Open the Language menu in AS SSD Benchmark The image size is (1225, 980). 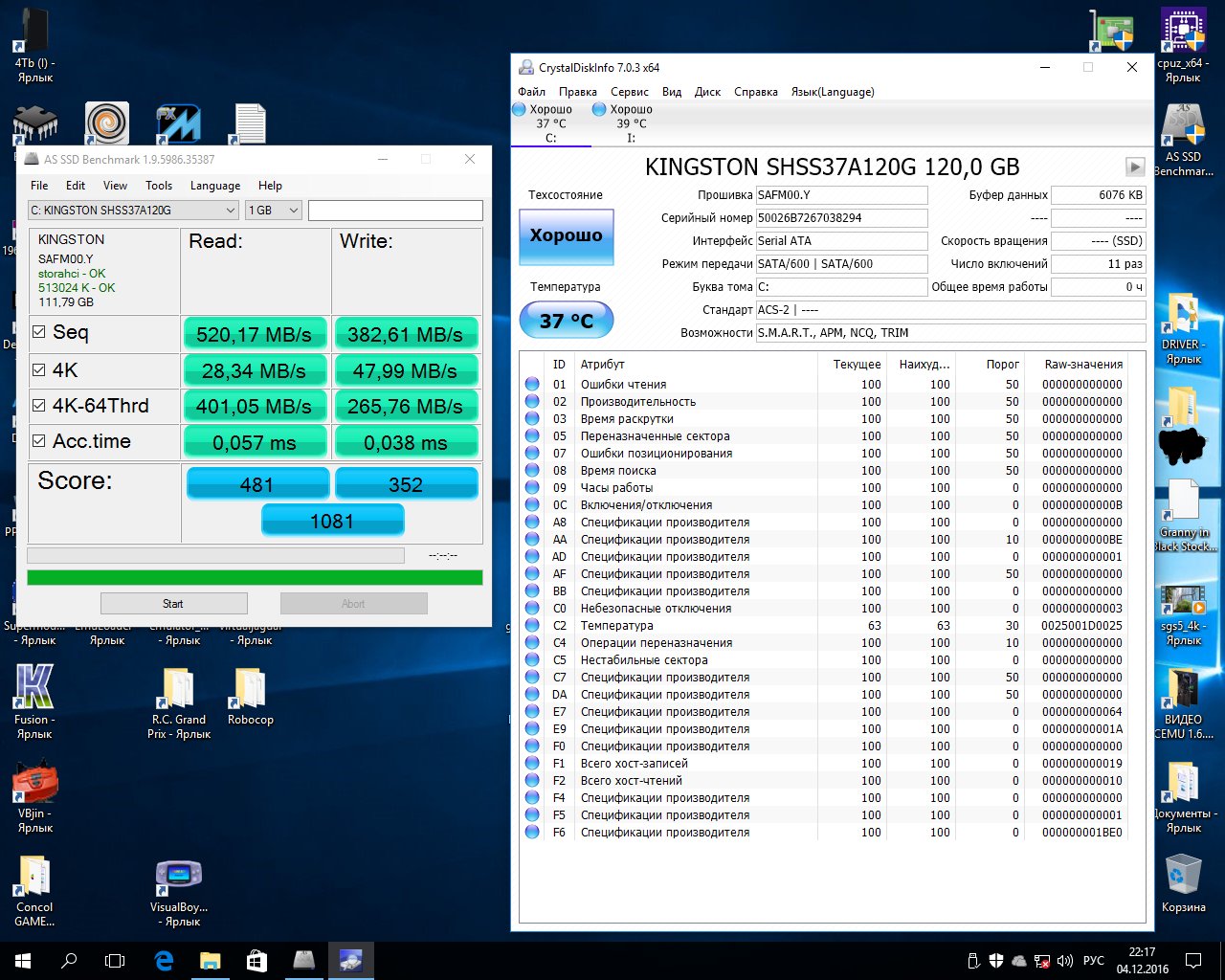point(215,186)
